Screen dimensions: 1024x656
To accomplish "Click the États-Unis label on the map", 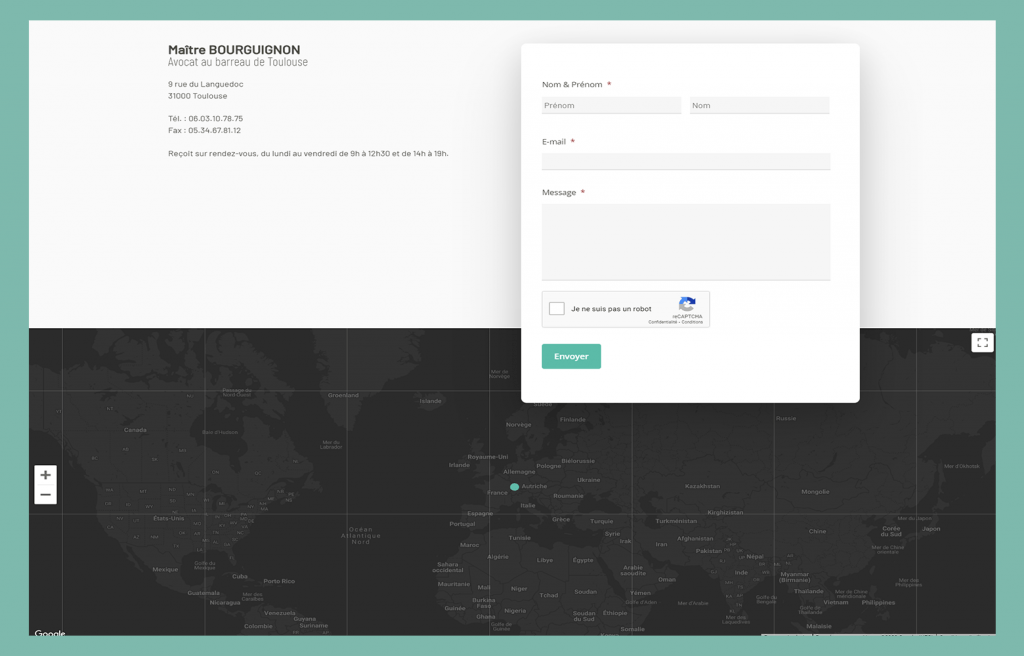I will pos(168,518).
